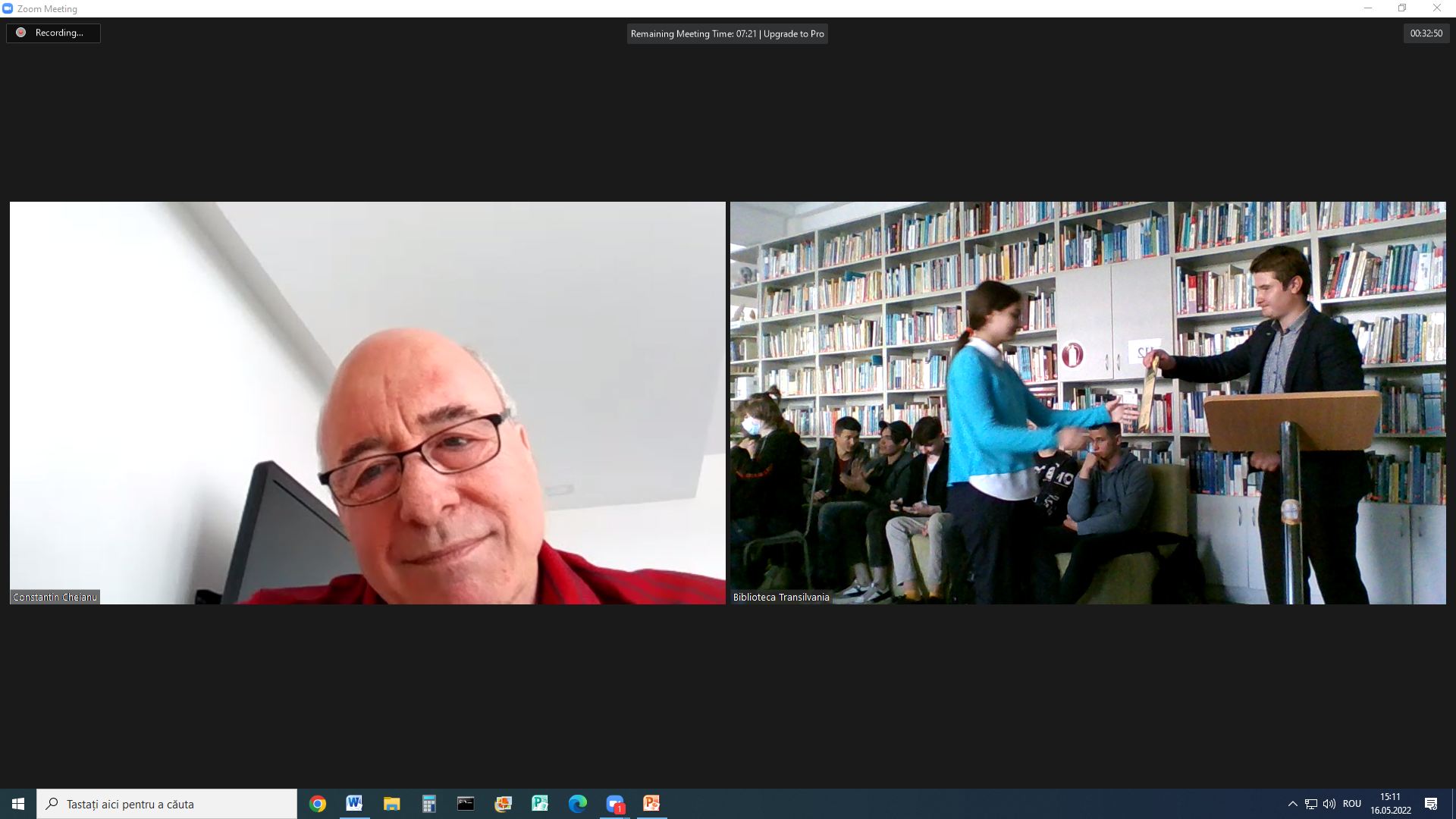This screenshot has height=819, width=1456.
Task: Open Google Chrome from the taskbar
Action: click(x=318, y=804)
